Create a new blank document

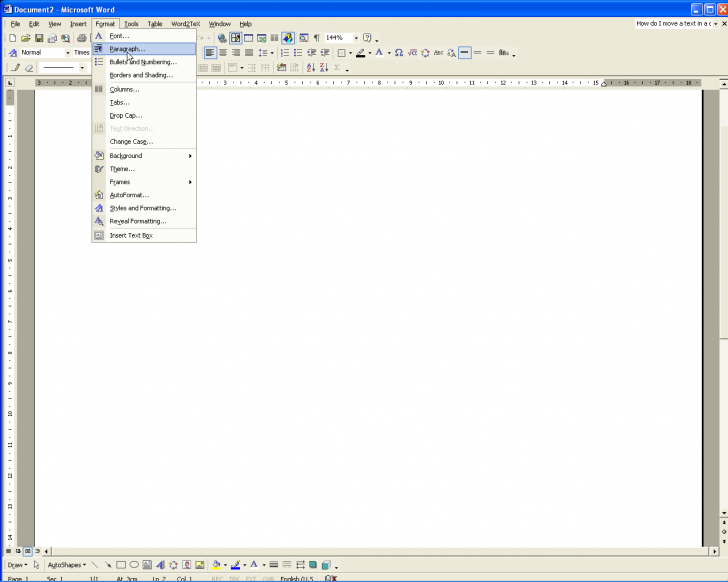[x=13, y=38]
